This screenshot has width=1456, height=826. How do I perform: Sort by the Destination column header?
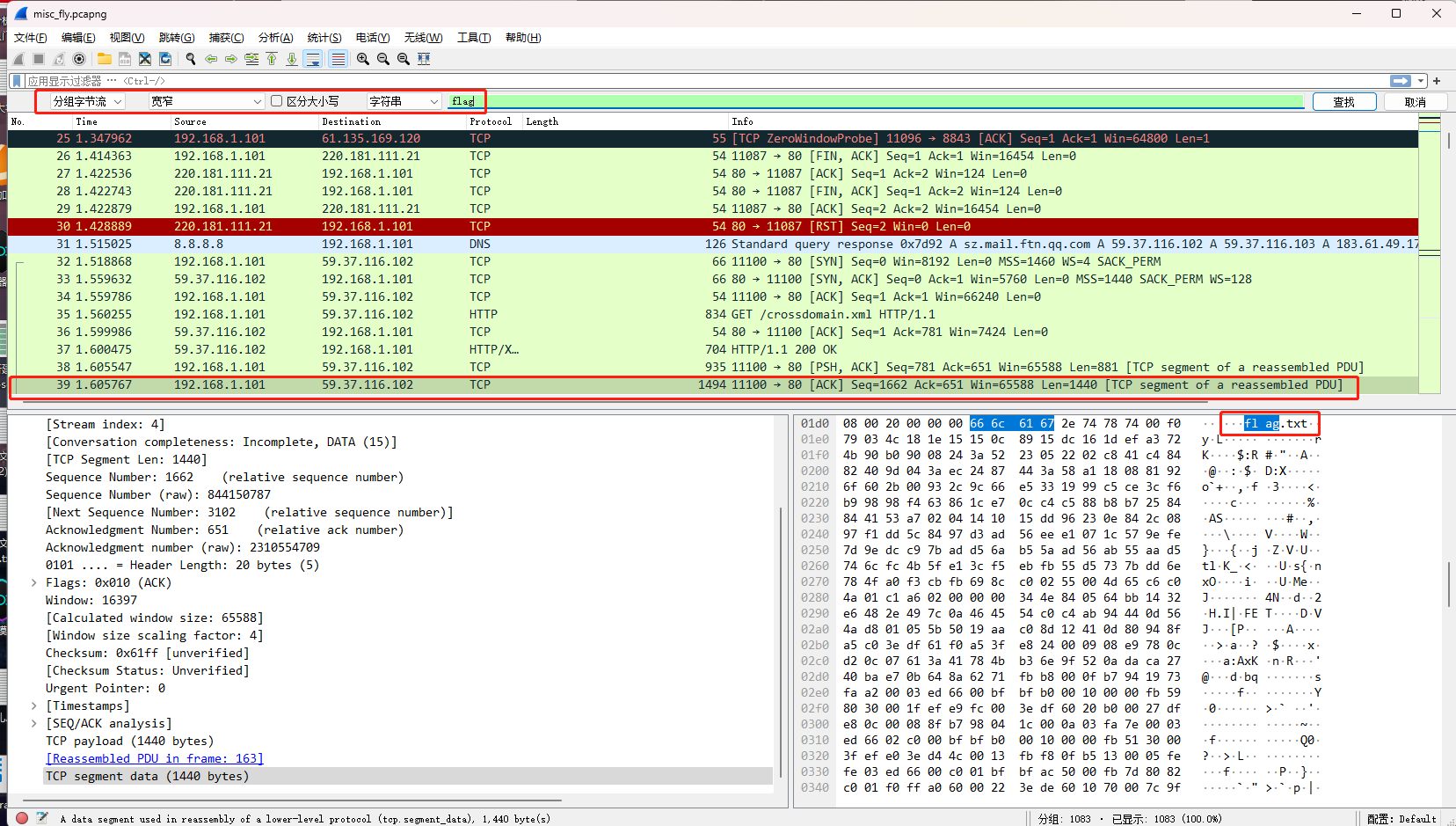coord(392,121)
